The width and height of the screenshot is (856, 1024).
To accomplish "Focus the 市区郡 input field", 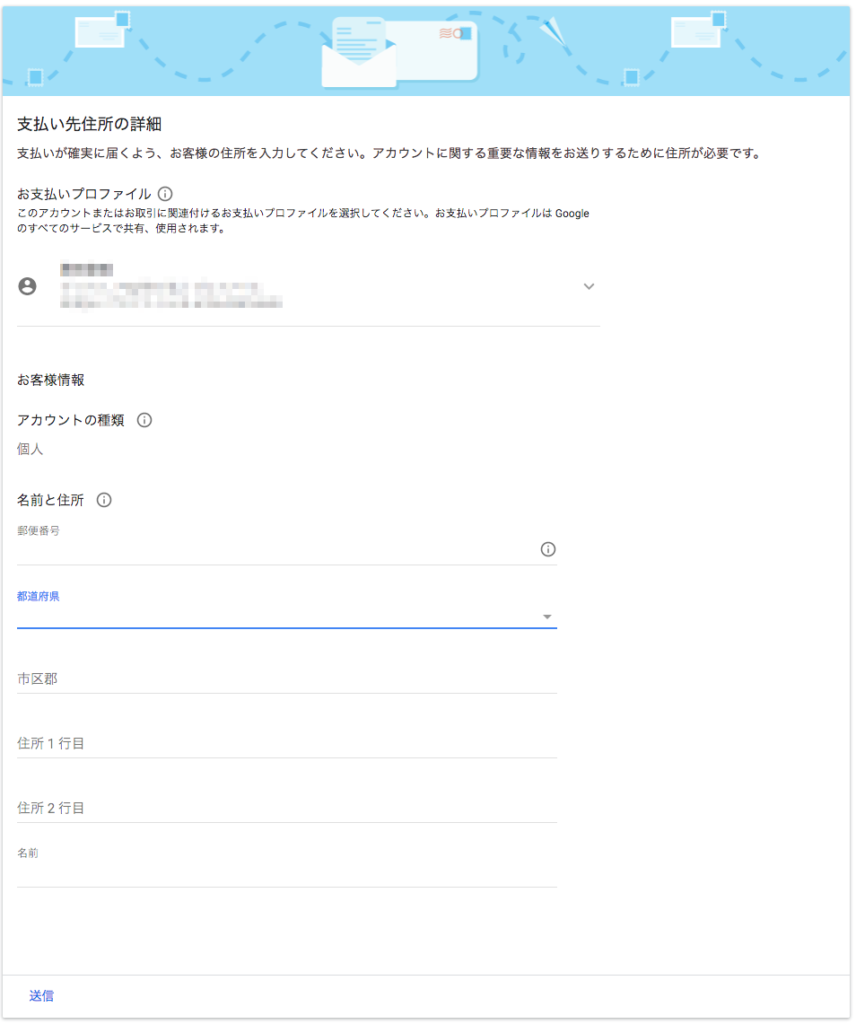I will pyautogui.click(x=287, y=679).
